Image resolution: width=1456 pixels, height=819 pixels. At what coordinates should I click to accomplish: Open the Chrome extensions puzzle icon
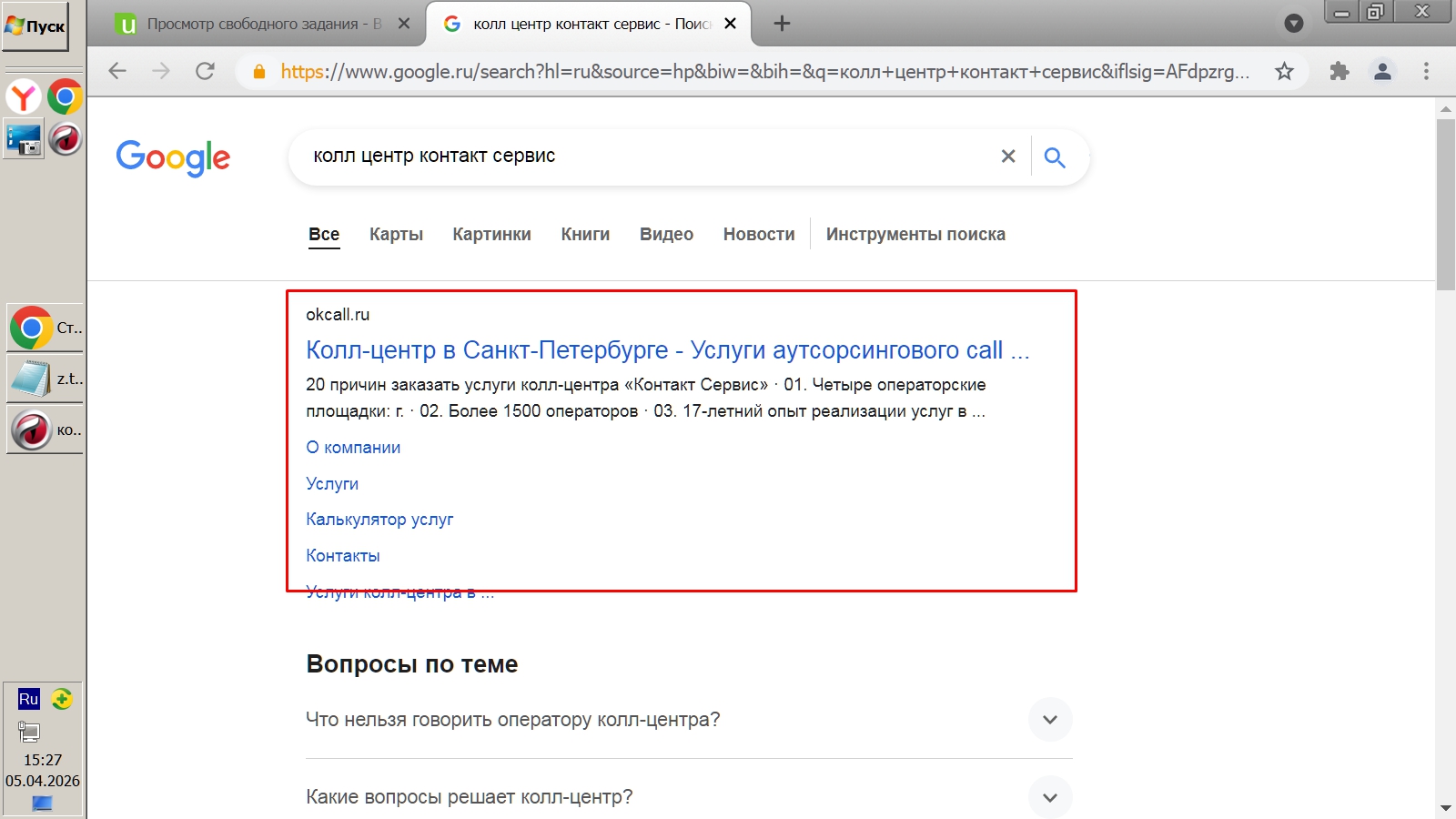coord(1339,71)
